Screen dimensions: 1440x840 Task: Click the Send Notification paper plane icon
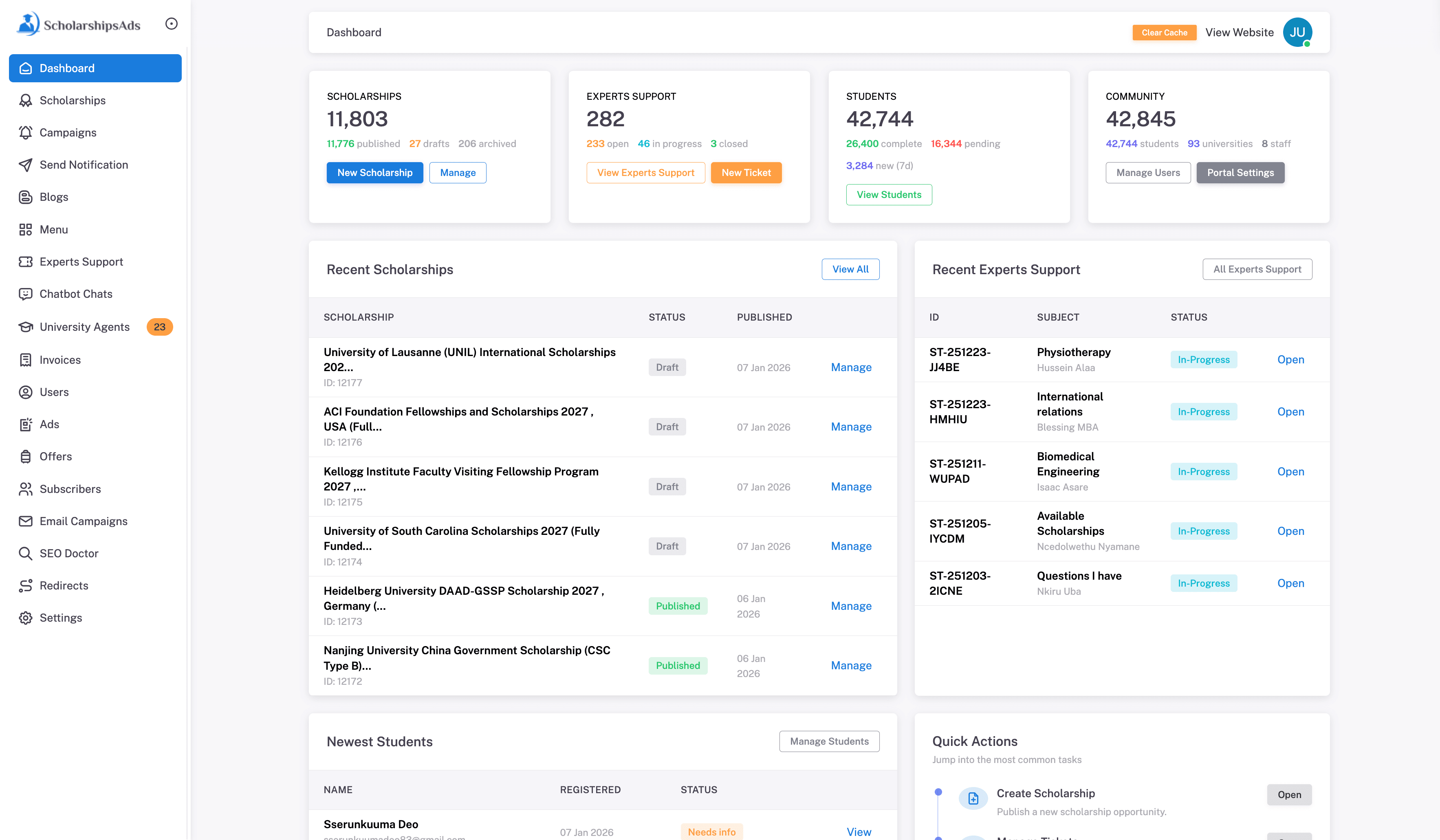(x=26, y=165)
